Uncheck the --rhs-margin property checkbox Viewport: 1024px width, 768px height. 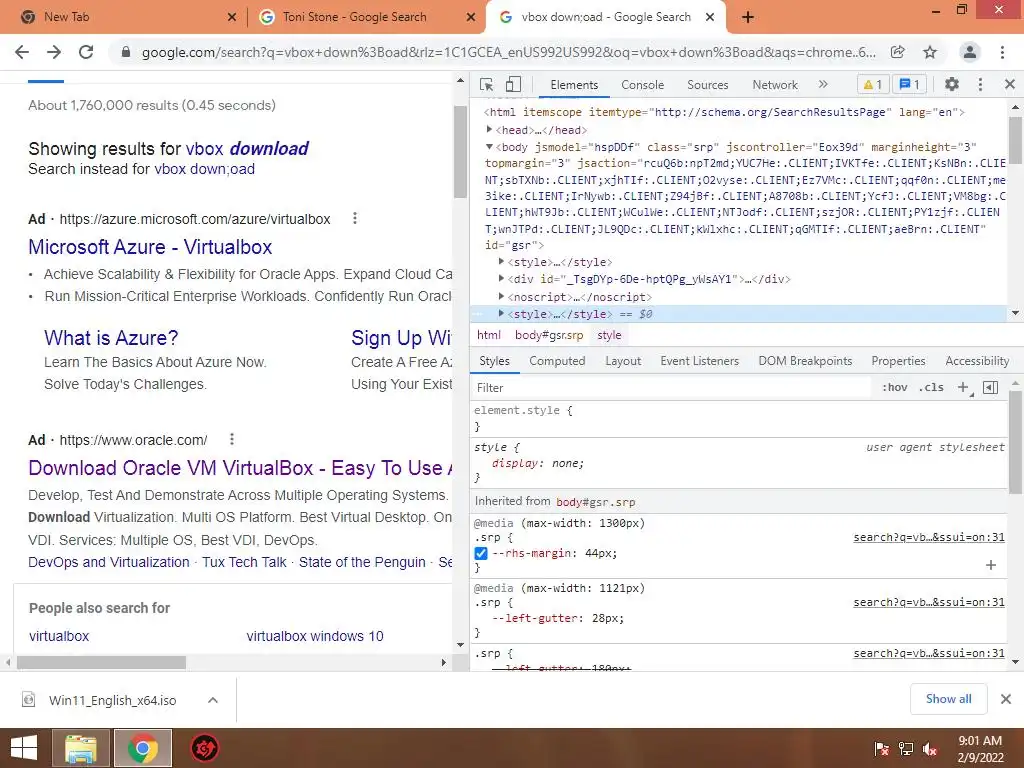click(x=481, y=553)
